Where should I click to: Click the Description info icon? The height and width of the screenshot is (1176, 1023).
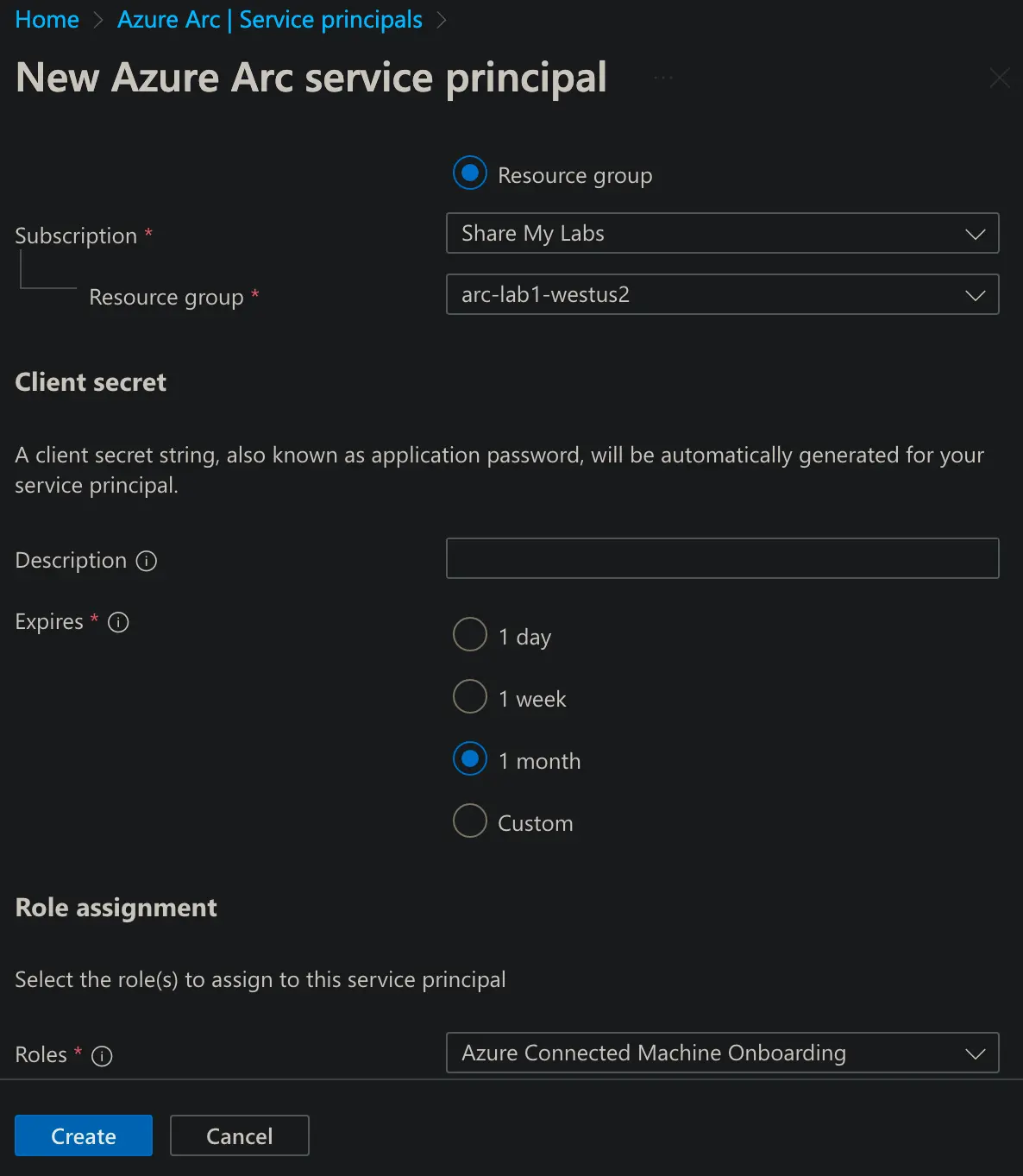tap(147, 561)
